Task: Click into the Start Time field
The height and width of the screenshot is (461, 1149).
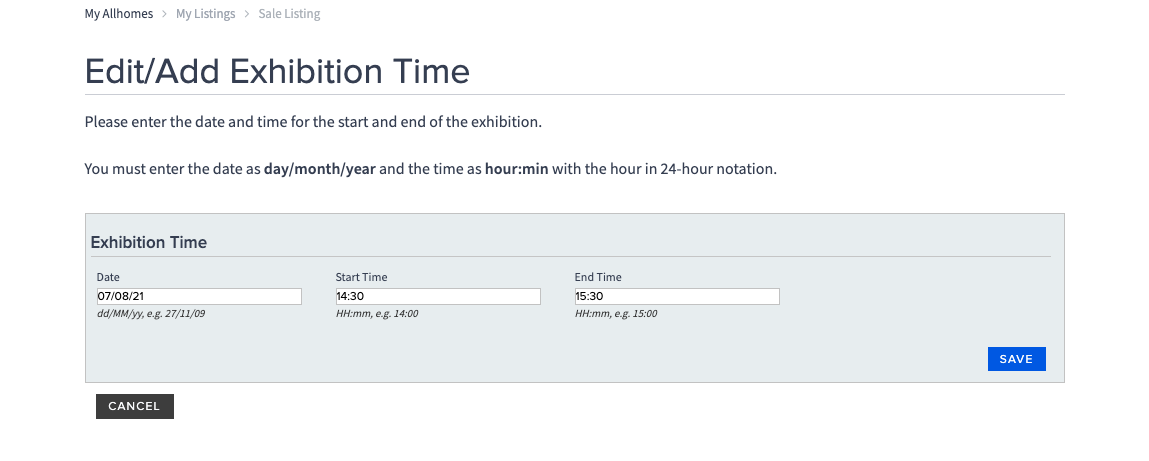Action: point(437,296)
